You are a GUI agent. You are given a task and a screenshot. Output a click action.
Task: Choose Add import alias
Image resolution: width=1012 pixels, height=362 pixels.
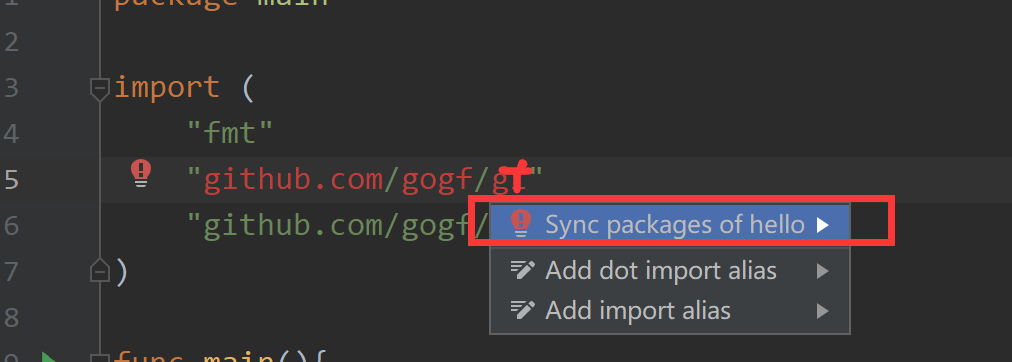[670, 311]
